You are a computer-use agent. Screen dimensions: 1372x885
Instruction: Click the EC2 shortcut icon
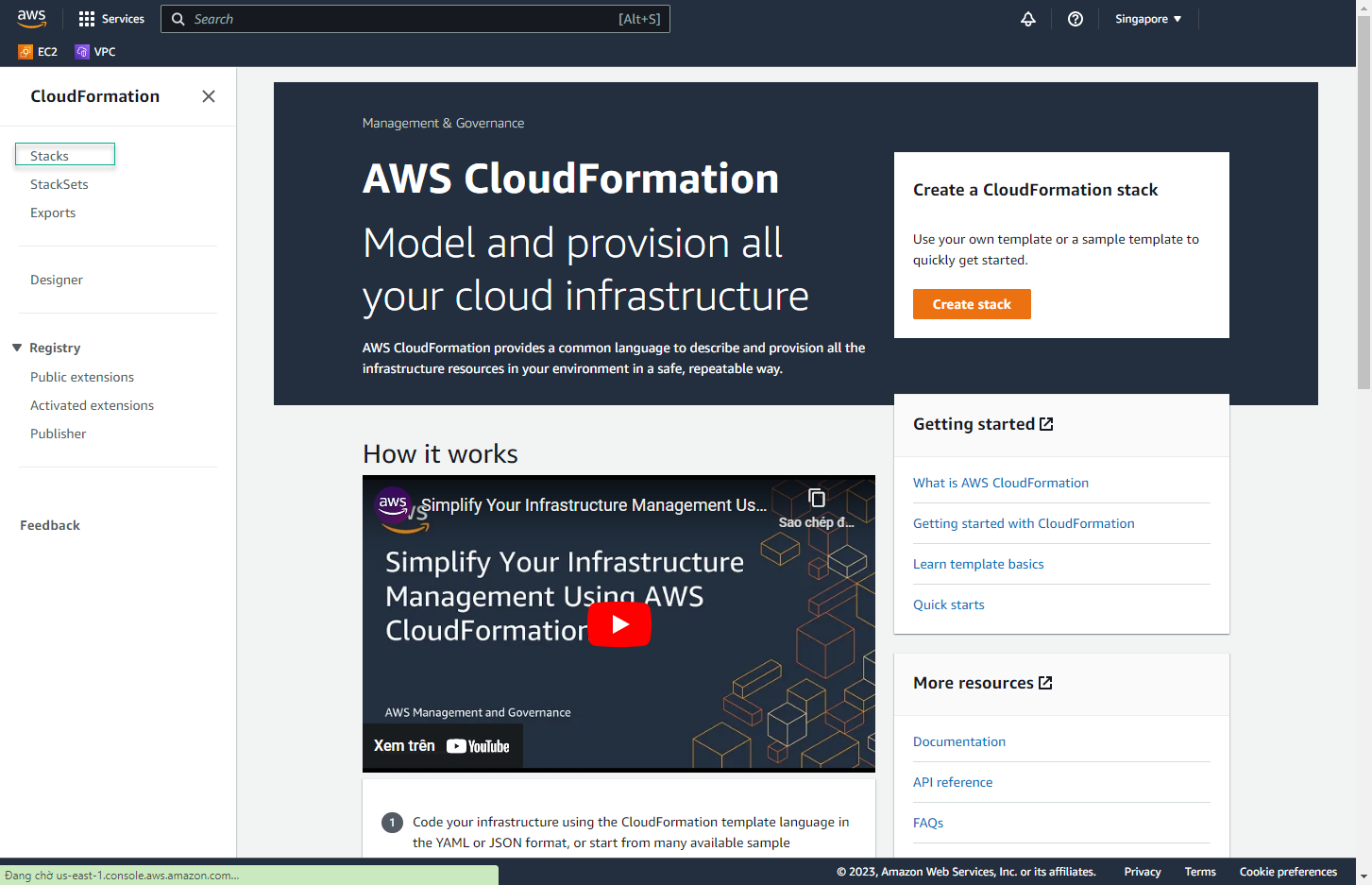(x=25, y=52)
